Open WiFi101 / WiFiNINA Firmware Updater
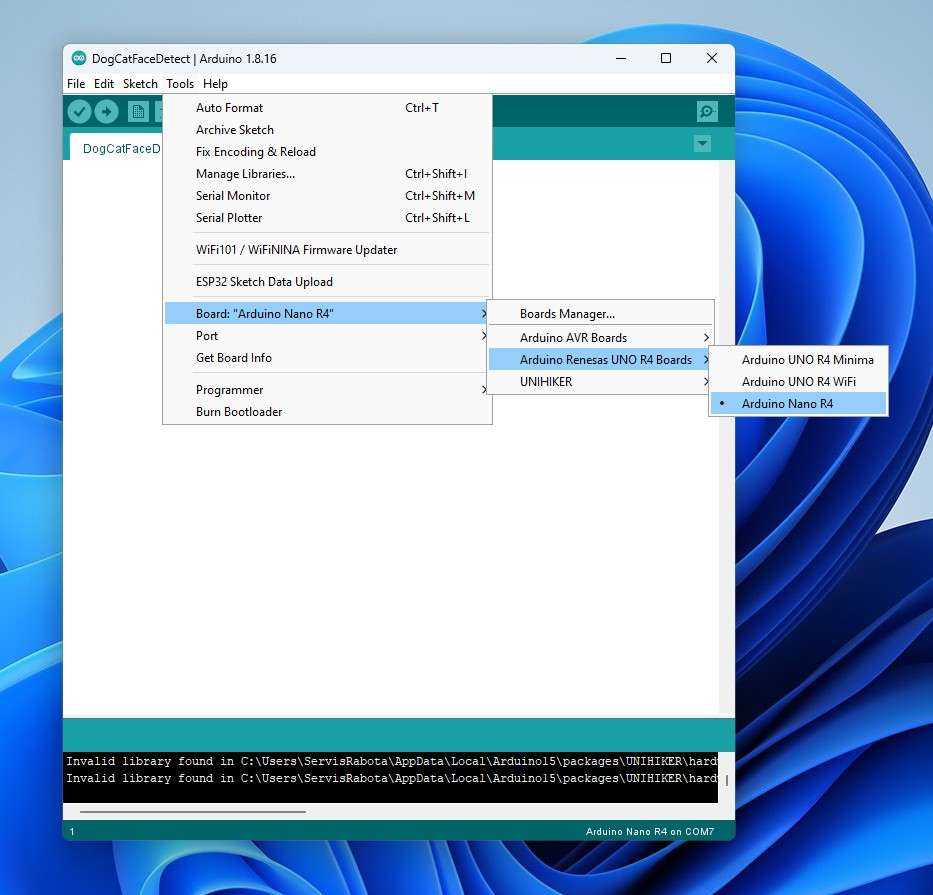Screen dimensions: 933x895 [327, 250]
